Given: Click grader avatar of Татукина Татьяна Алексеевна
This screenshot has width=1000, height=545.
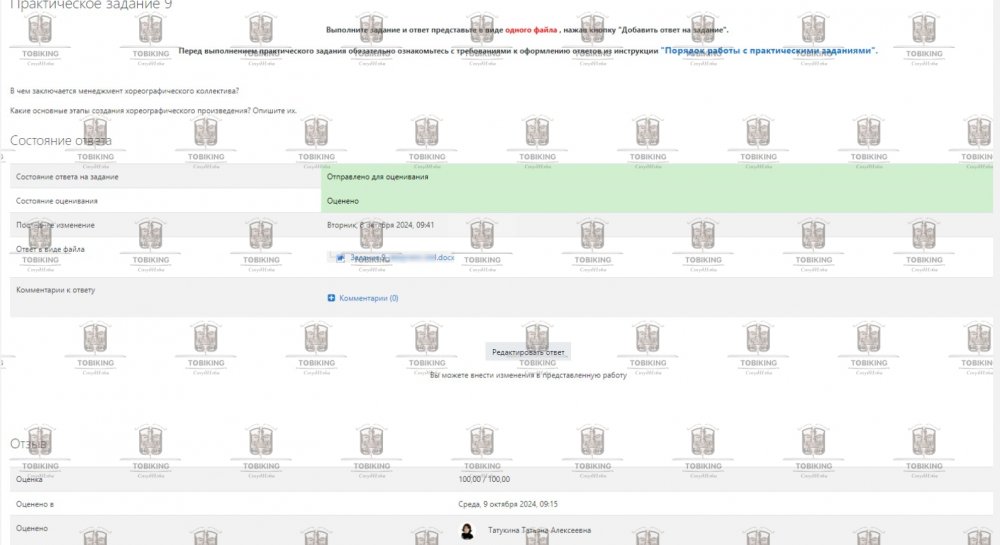Looking at the screenshot, I should [467, 531].
